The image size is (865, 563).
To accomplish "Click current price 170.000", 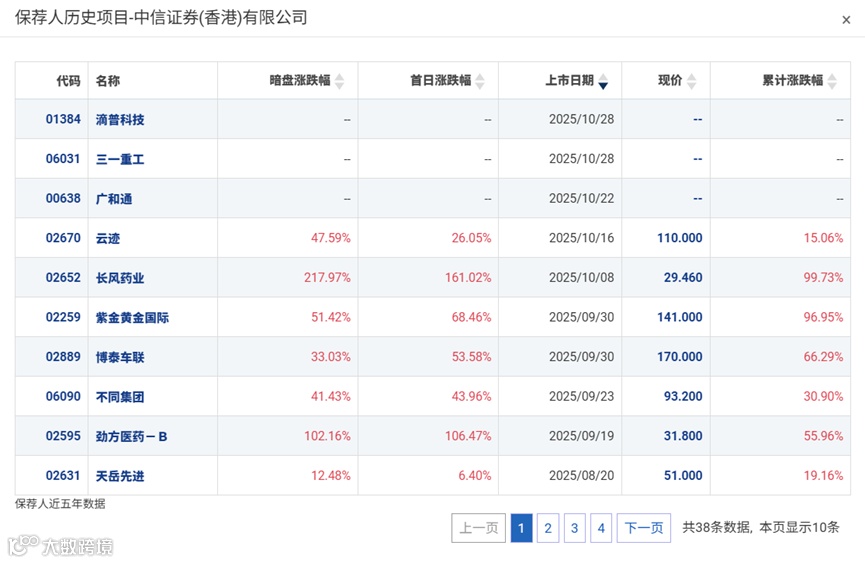I will point(680,357).
